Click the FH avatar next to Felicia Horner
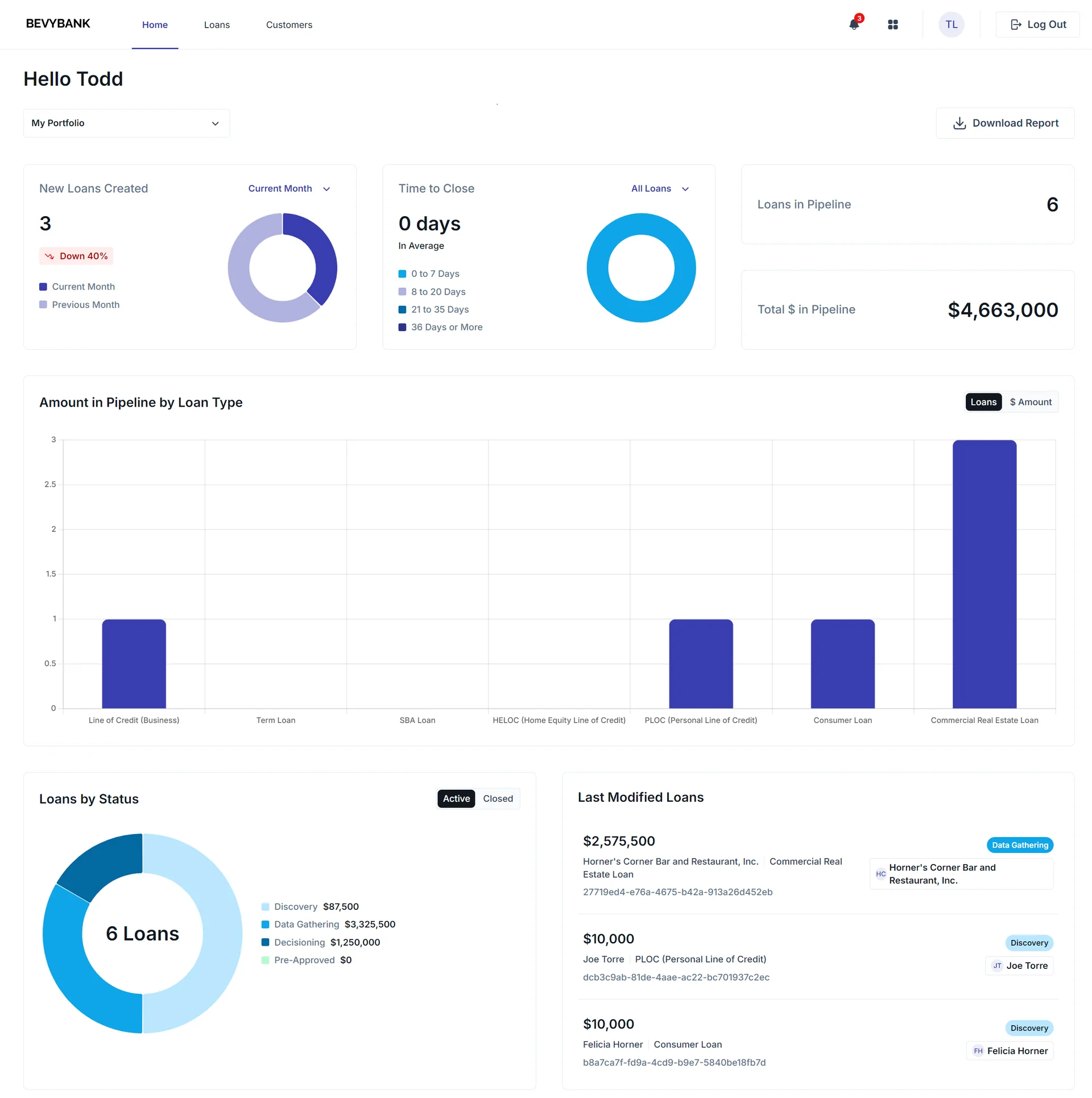The image size is (1092, 1098). coord(978,1050)
